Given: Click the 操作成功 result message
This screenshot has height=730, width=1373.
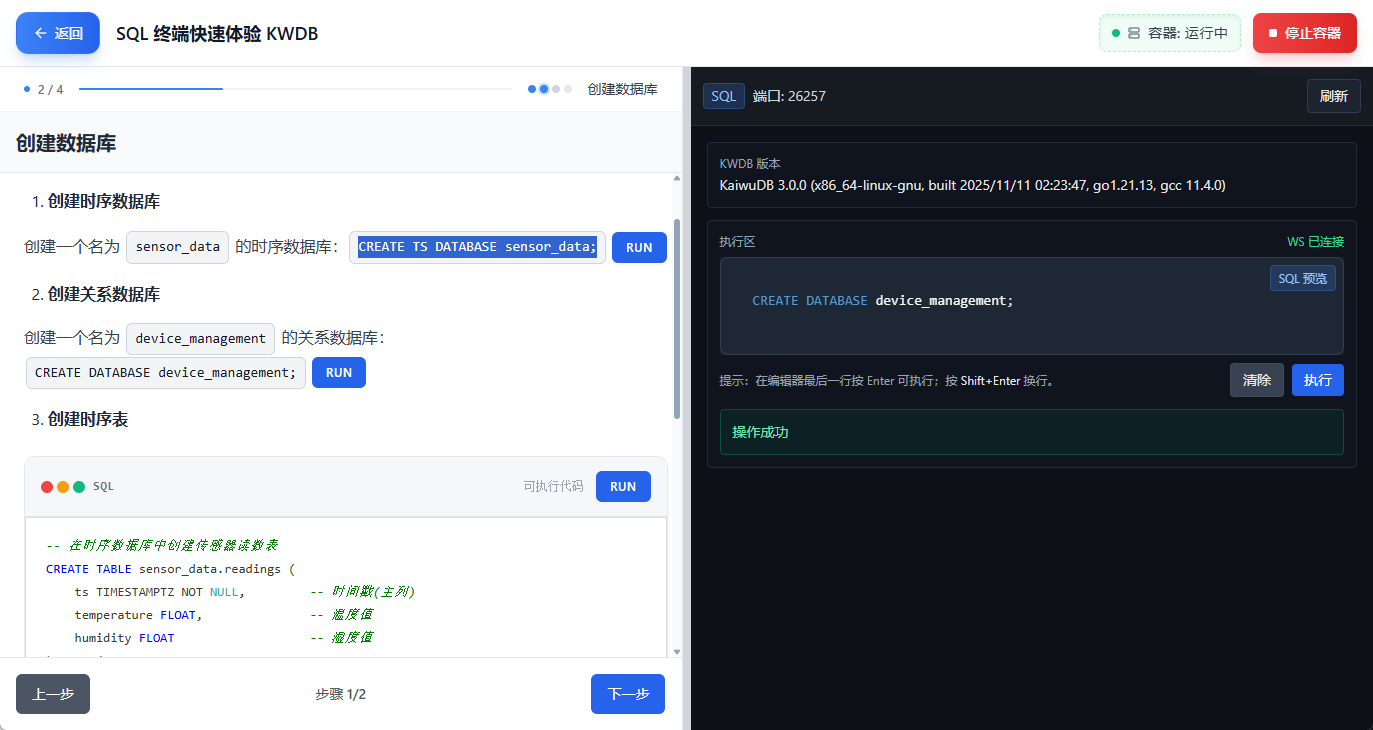Looking at the screenshot, I should [x=1032, y=432].
